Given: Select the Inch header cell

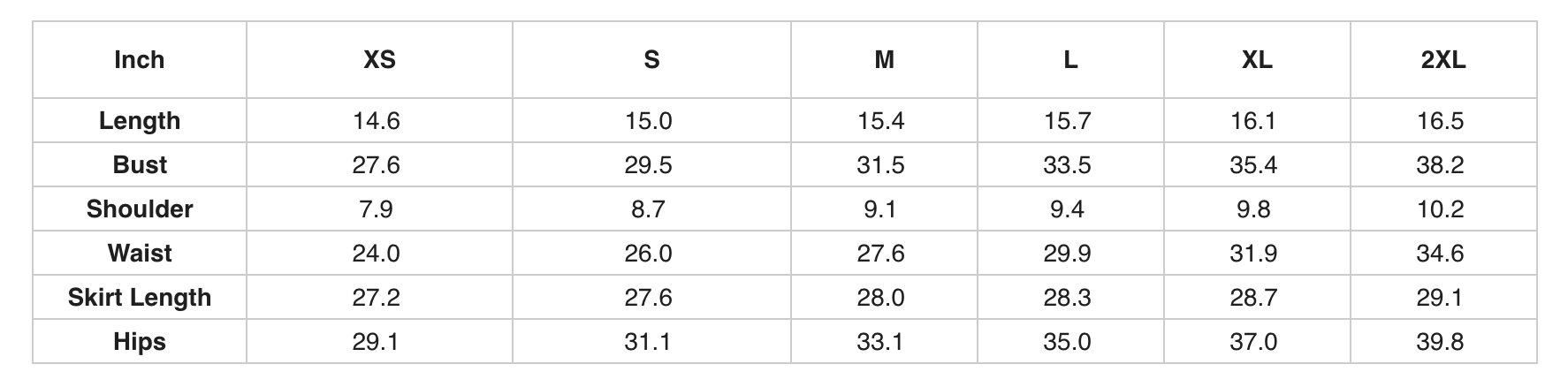Looking at the screenshot, I should (x=140, y=60).
